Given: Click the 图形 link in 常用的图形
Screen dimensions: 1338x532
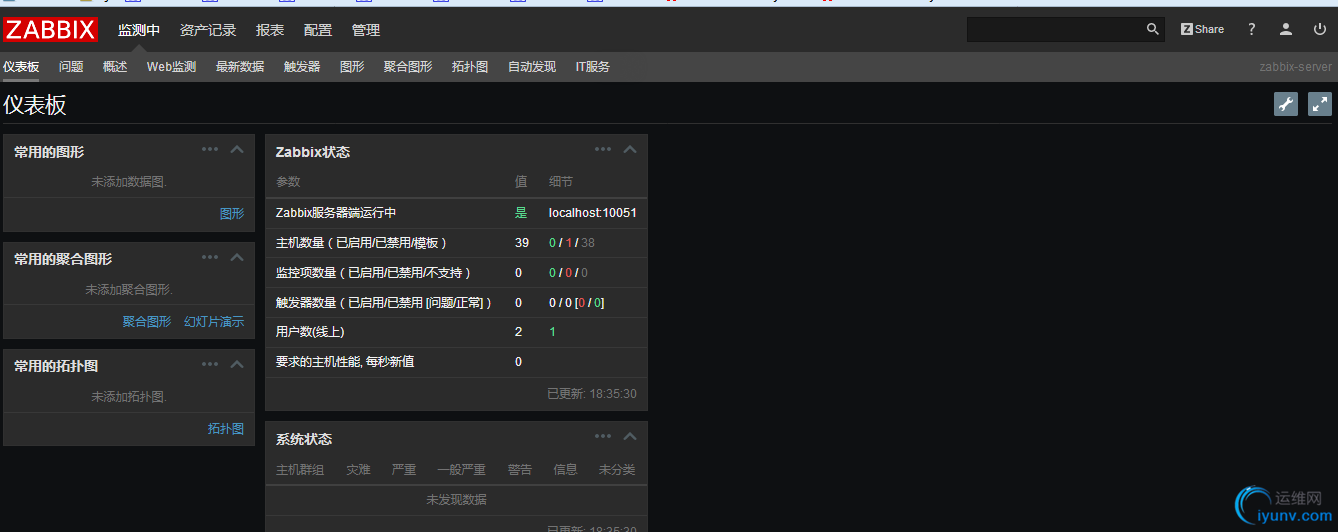Looking at the screenshot, I should tap(232, 214).
